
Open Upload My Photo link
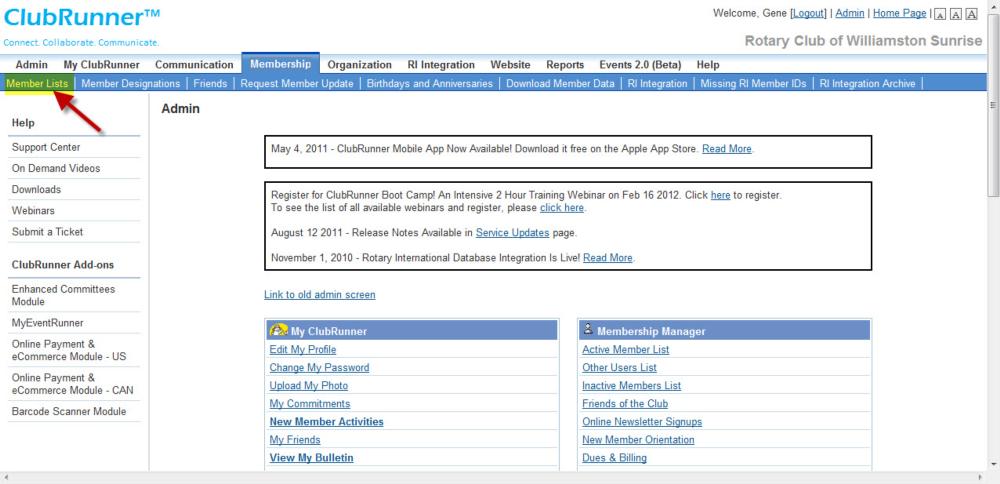pyautogui.click(x=309, y=386)
